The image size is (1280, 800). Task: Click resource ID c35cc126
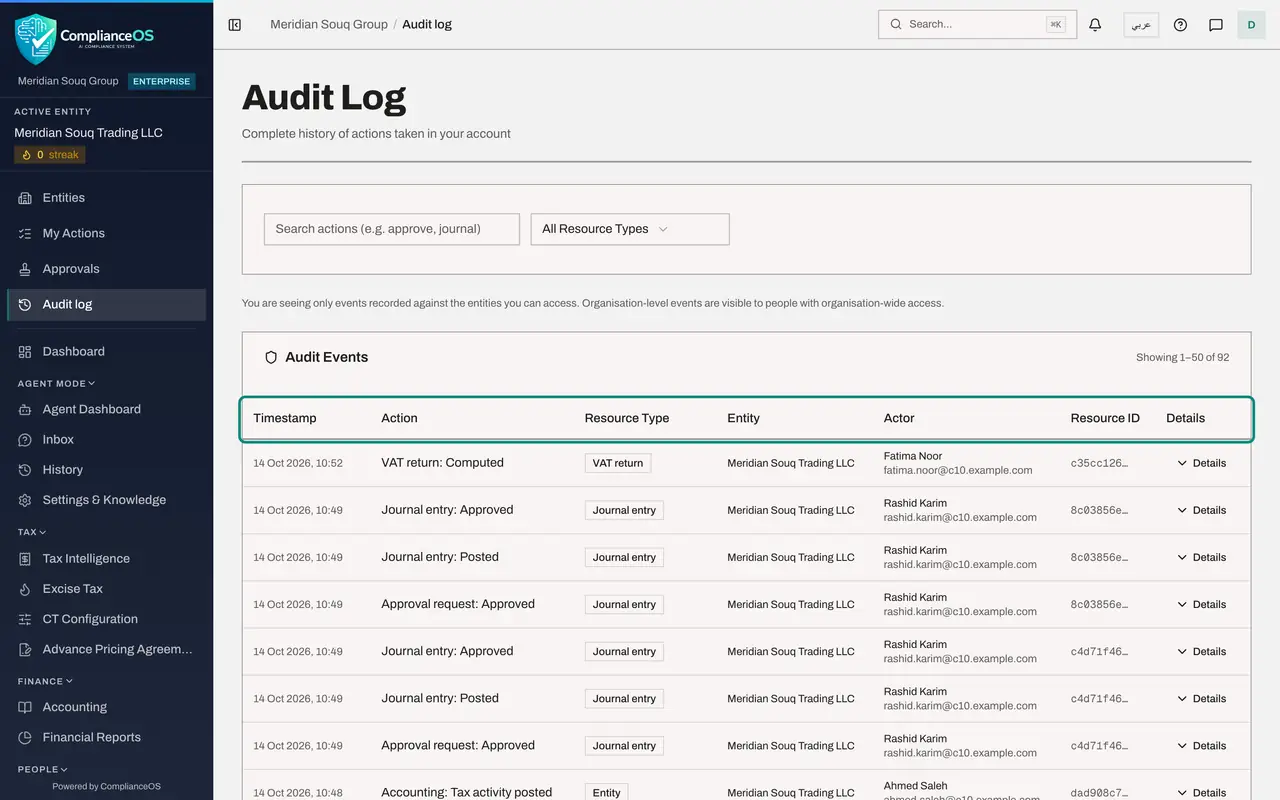tap(1099, 463)
